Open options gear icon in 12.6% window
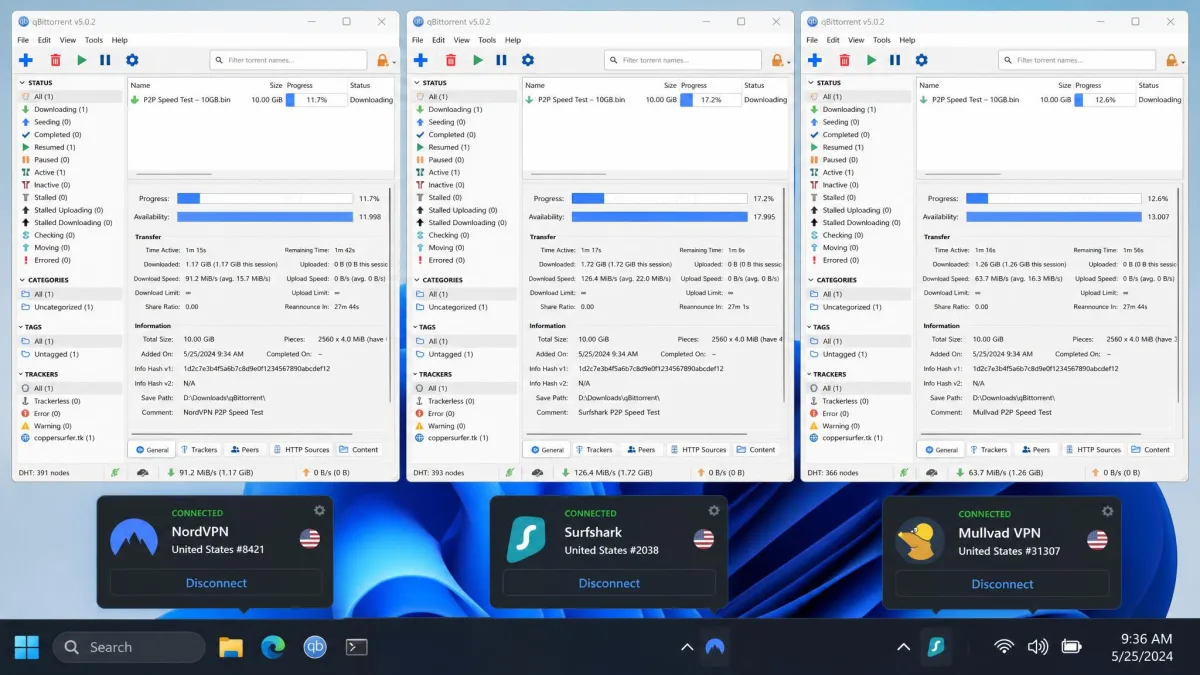1200x675 pixels. click(x=922, y=60)
